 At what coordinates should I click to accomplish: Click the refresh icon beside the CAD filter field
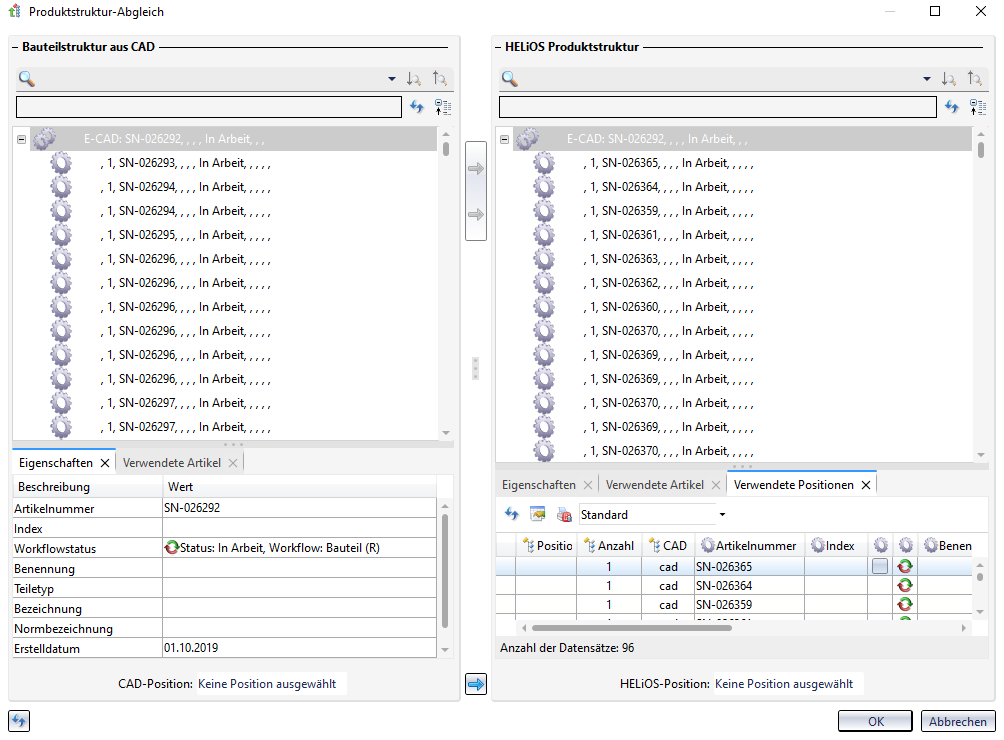(x=418, y=107)
